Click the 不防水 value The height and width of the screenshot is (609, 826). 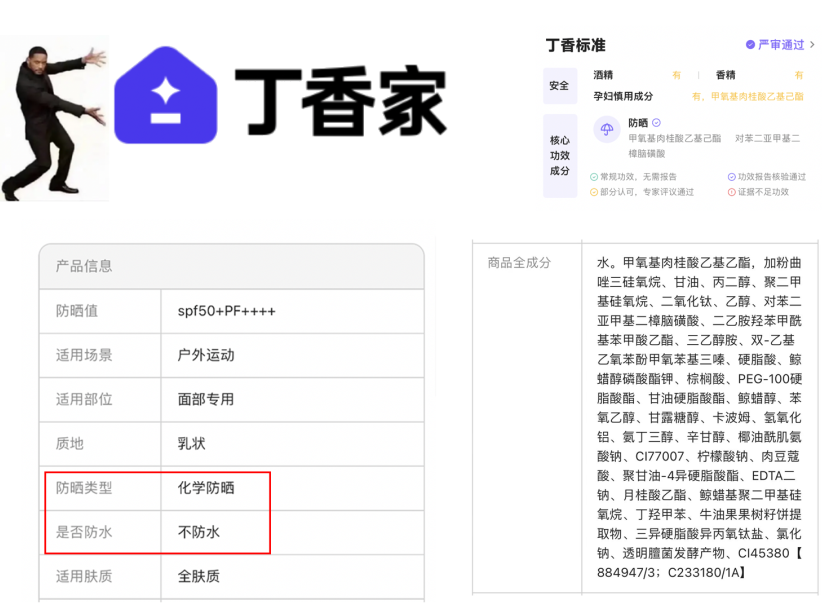199,532
